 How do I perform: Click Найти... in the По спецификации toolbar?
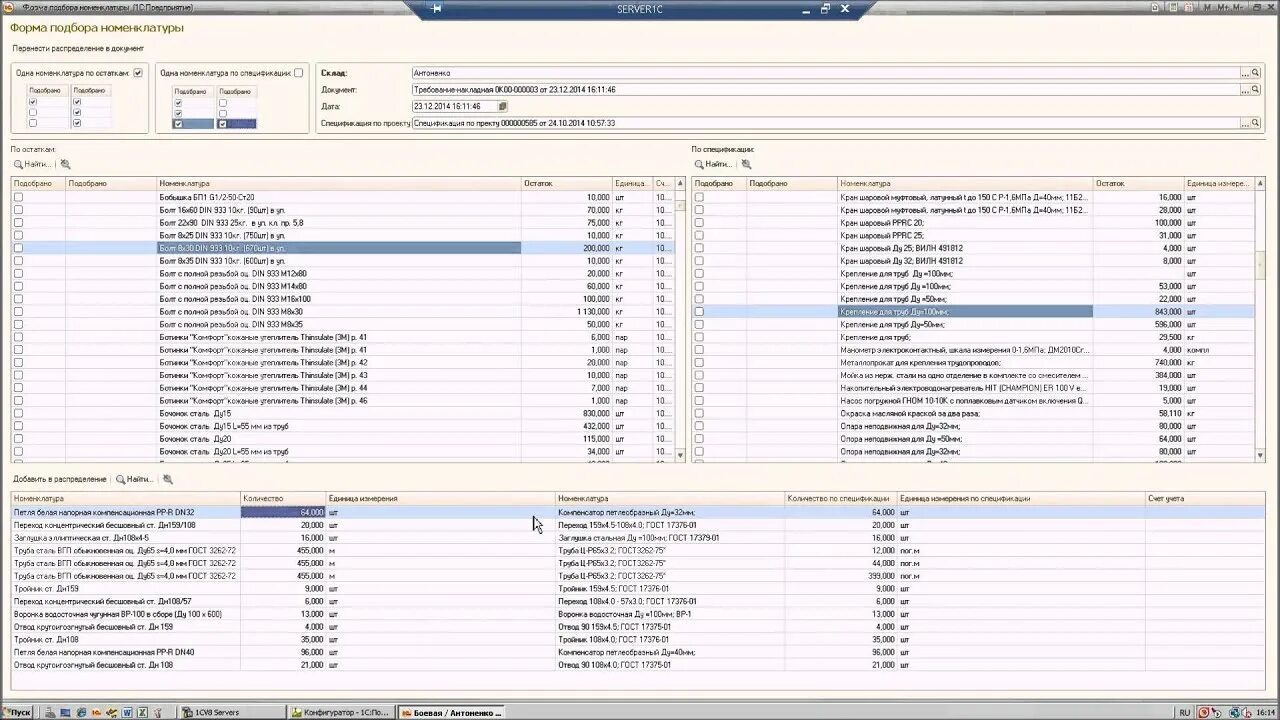click(712, 164)
